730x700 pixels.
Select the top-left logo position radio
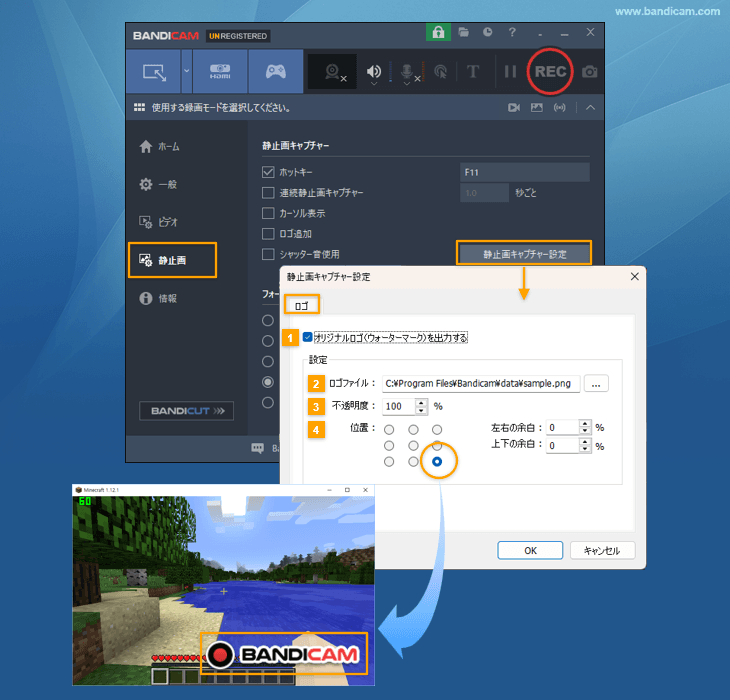389,430
